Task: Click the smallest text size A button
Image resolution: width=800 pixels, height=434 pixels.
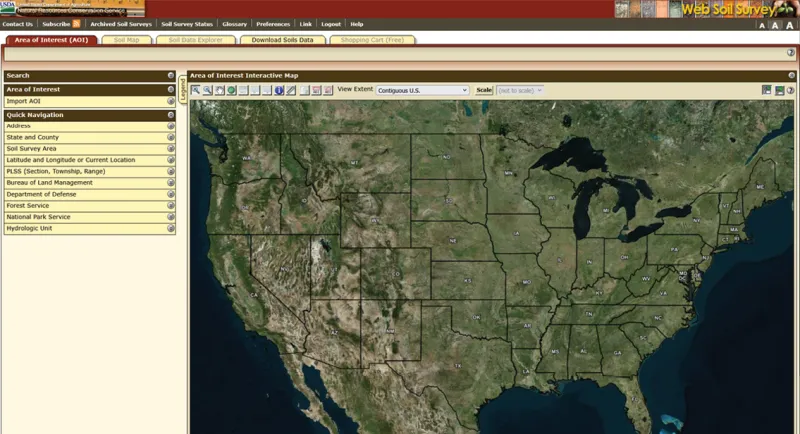Action: (x=762, y=25)
